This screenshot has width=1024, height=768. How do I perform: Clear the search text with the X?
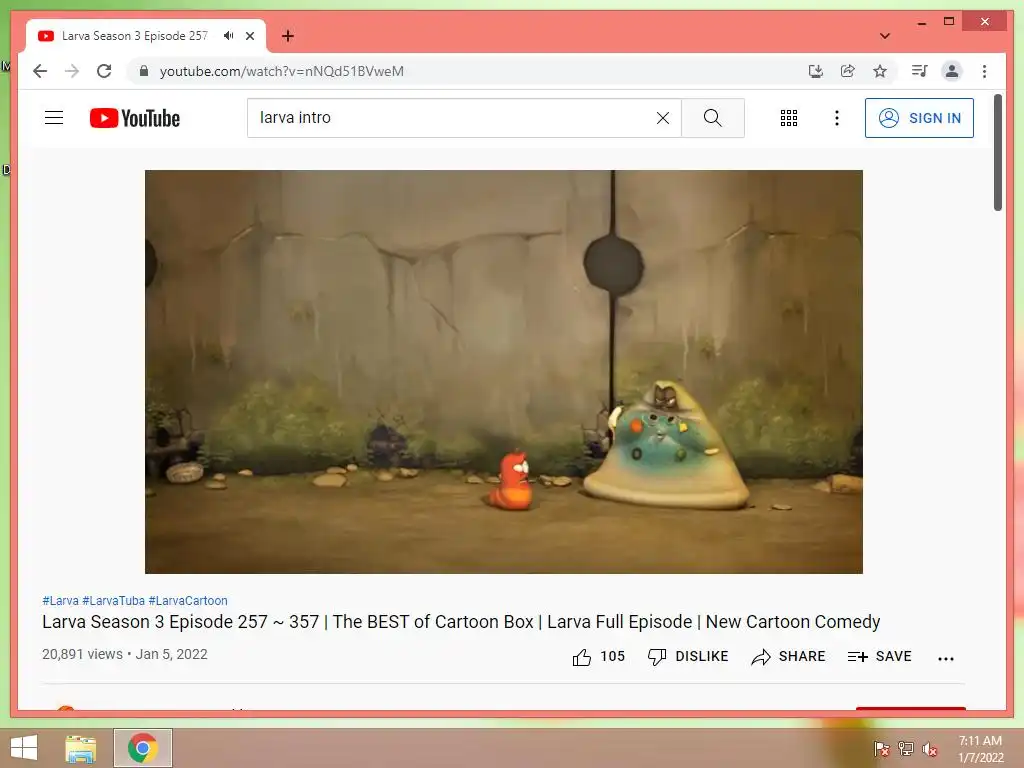point(663,118)
